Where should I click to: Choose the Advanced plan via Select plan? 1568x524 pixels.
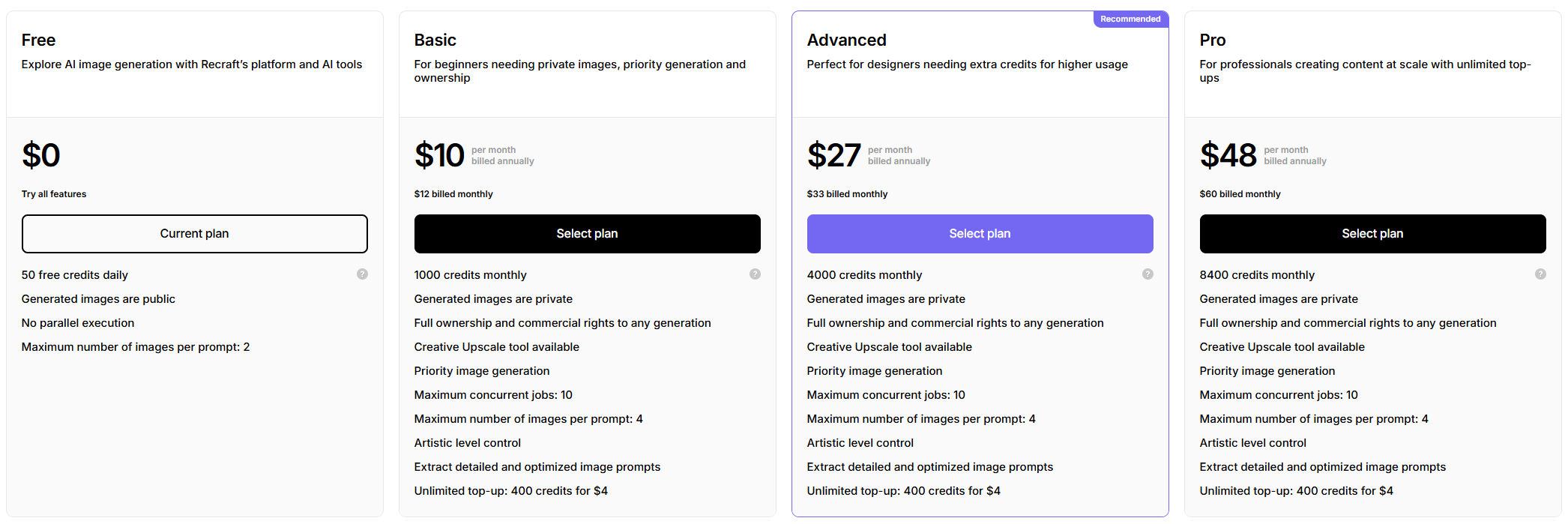980,234
